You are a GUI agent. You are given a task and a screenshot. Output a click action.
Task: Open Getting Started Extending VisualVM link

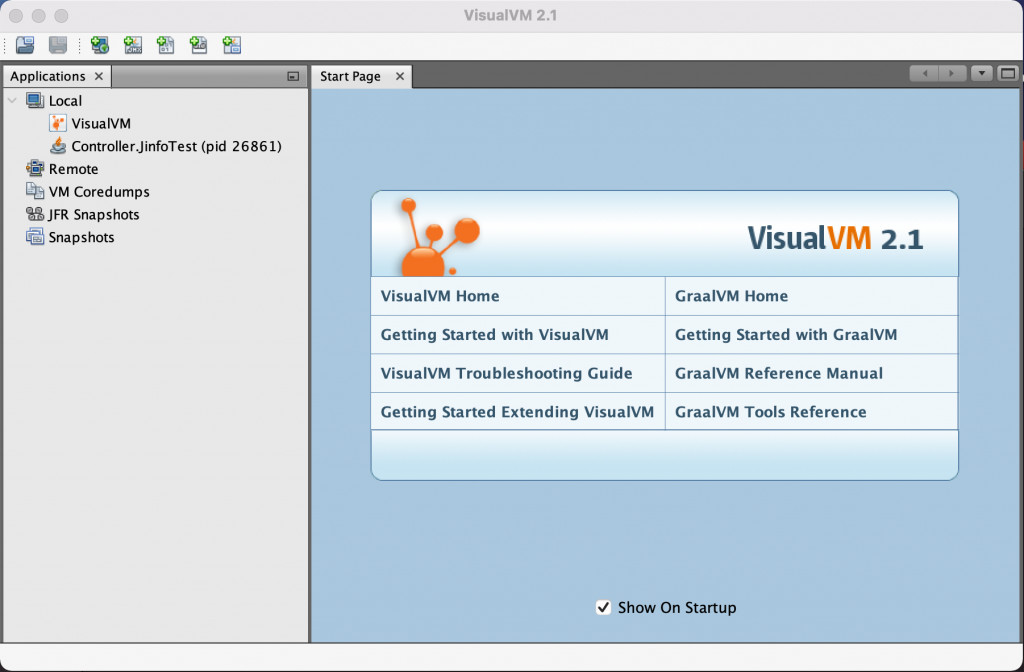[517, 412]
